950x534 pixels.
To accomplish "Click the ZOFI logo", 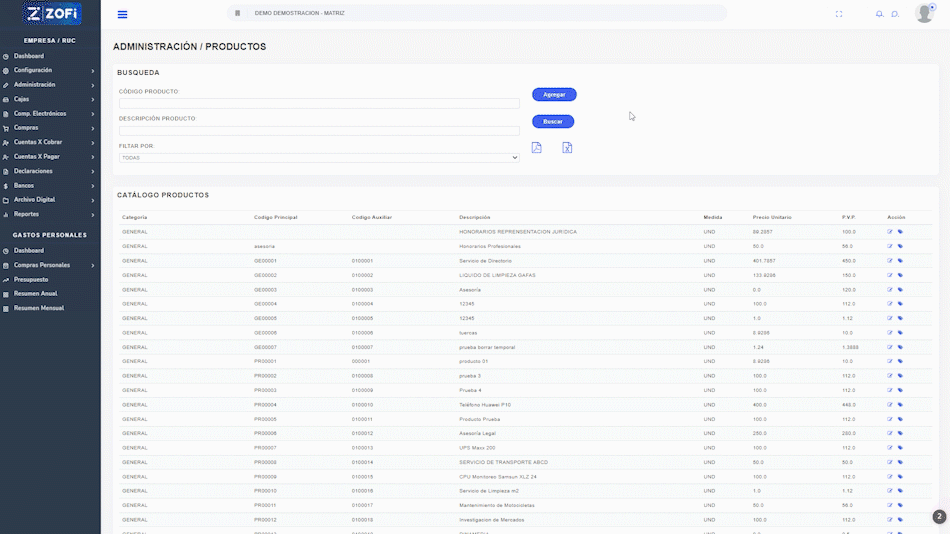I will tap(50, 14).
